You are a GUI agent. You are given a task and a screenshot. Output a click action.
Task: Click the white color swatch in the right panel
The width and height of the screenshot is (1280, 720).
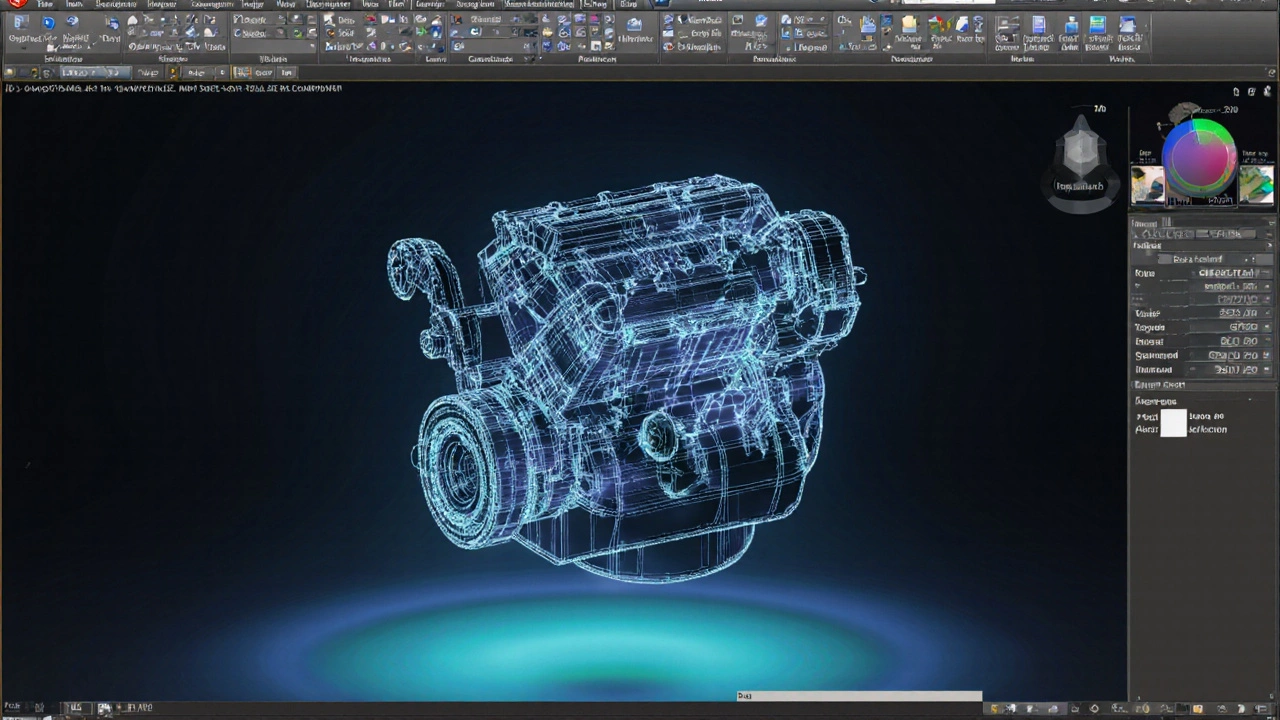click(1173, 423)
